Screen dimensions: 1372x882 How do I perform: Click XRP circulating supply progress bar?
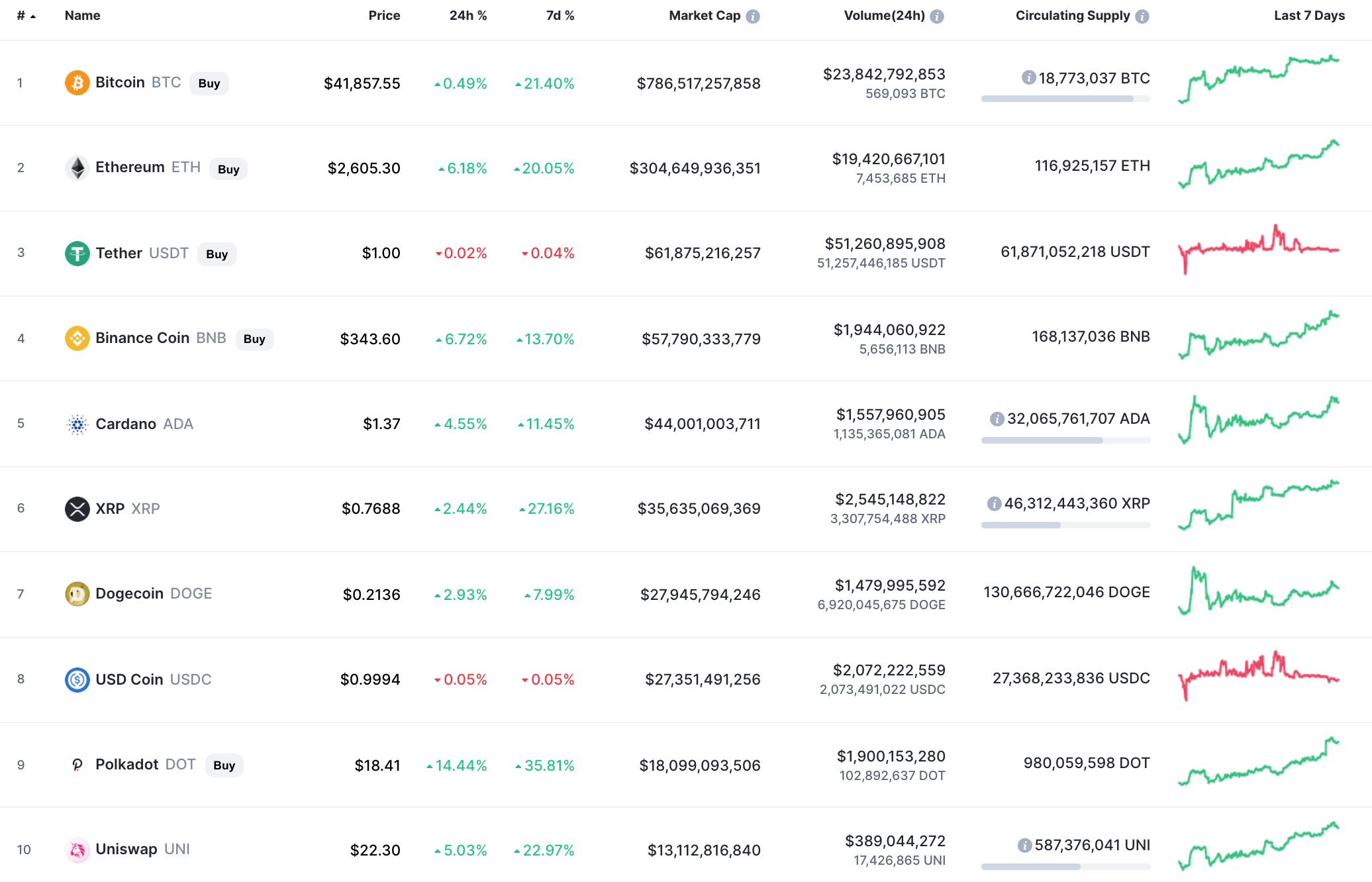(x=1065, y=525)
